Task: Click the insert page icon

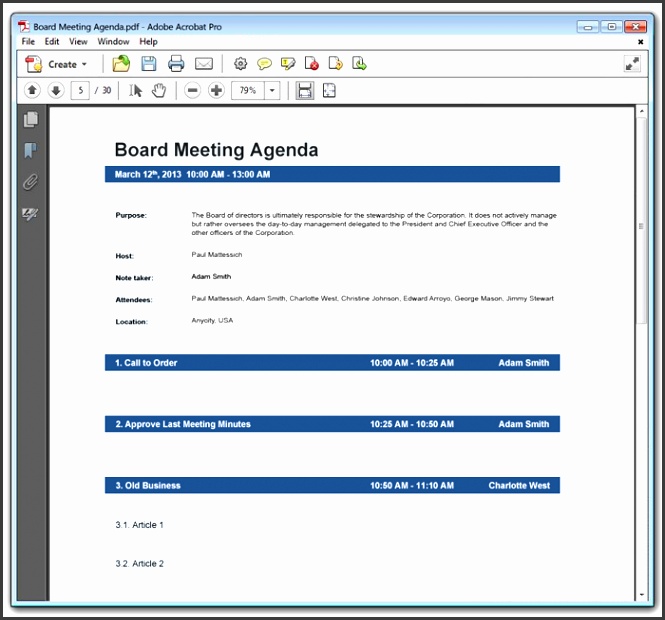Action: tap(359, 64)
